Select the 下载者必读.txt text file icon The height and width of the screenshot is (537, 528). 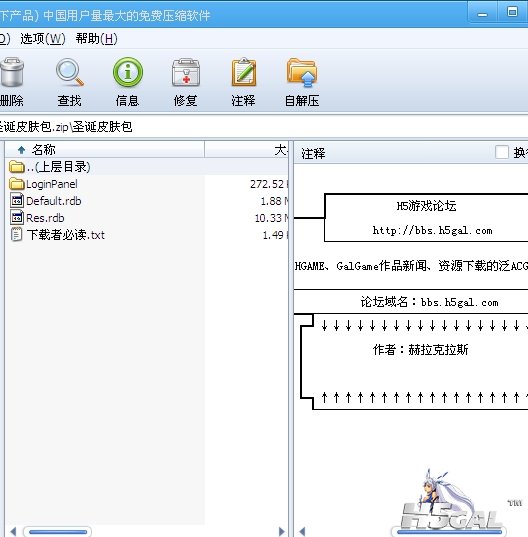click(16, 235)
